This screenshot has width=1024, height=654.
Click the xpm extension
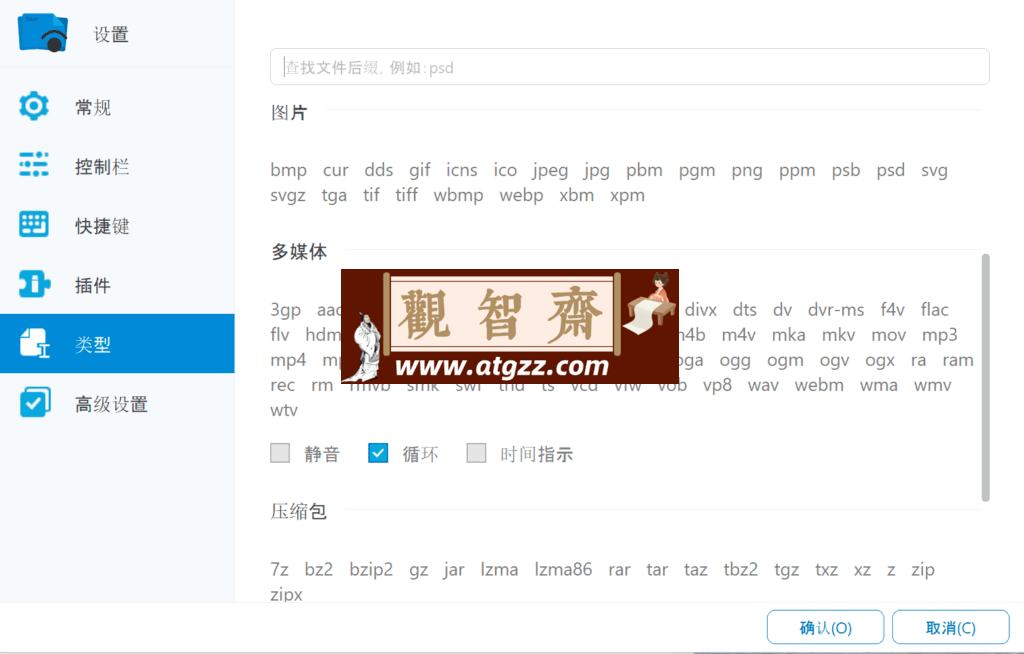tap(628, 195)
